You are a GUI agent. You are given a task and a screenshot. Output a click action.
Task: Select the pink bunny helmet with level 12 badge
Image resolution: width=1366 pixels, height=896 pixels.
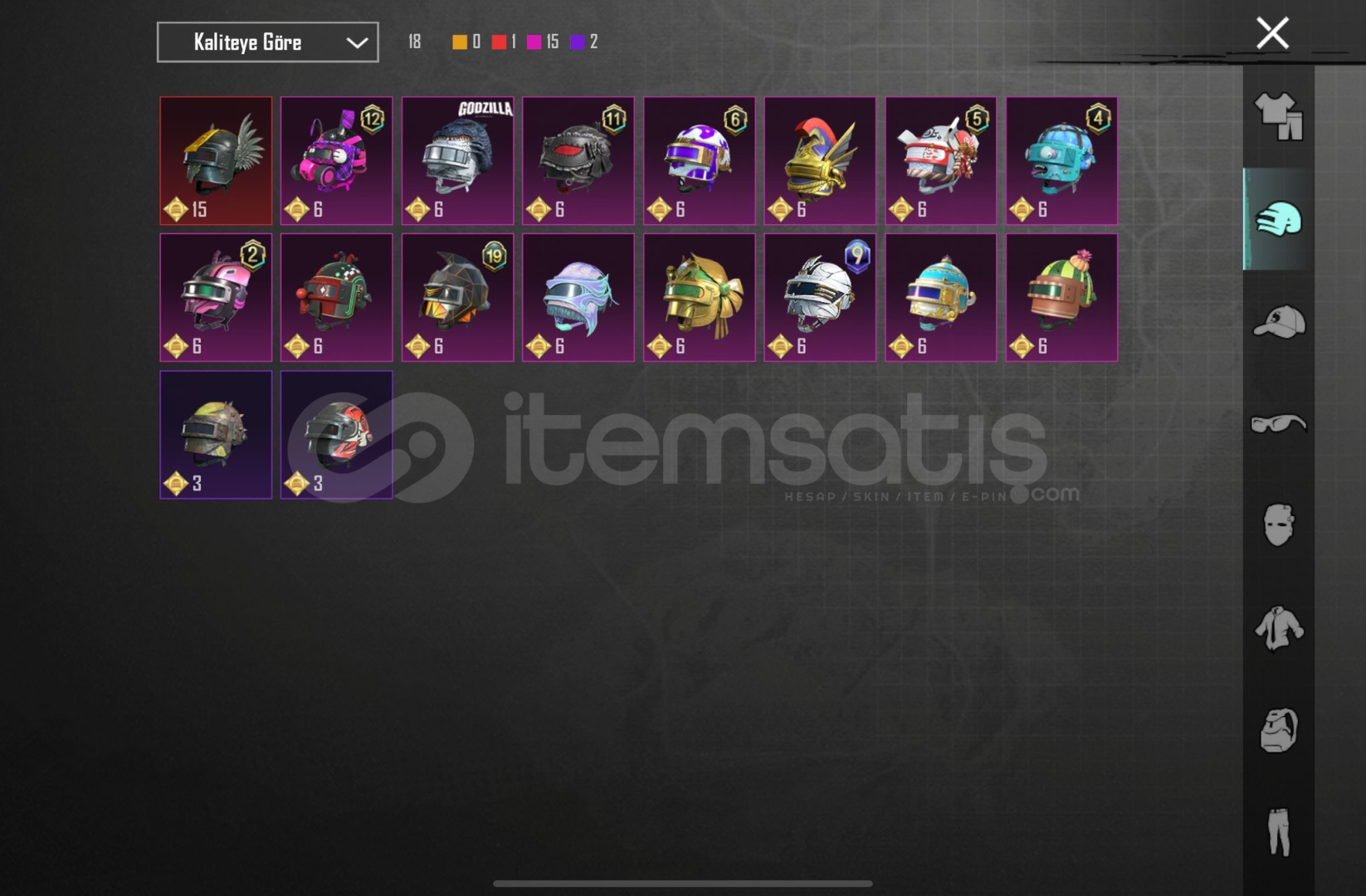(x=336, y=161)
